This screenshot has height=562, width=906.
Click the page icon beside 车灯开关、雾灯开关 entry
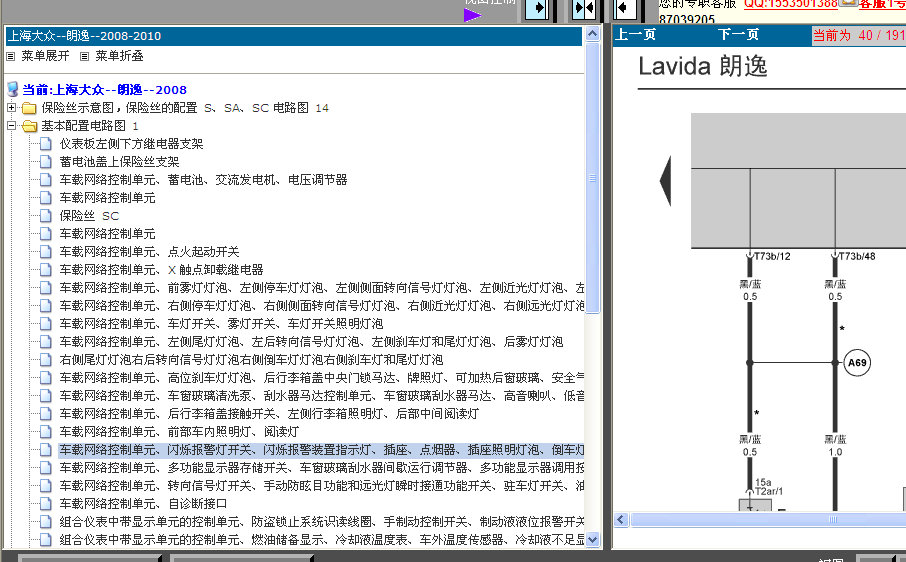coord(46,323)
